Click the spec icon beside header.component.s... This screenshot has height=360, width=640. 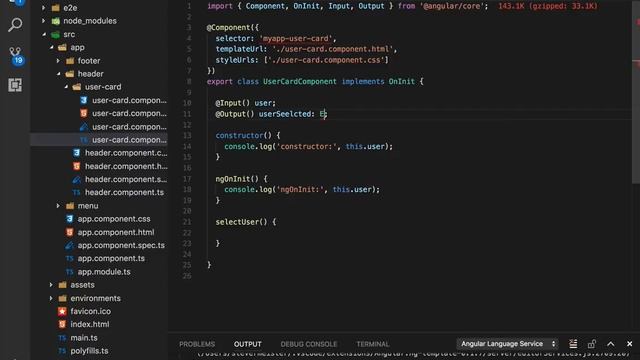click(x=76, y=179)
